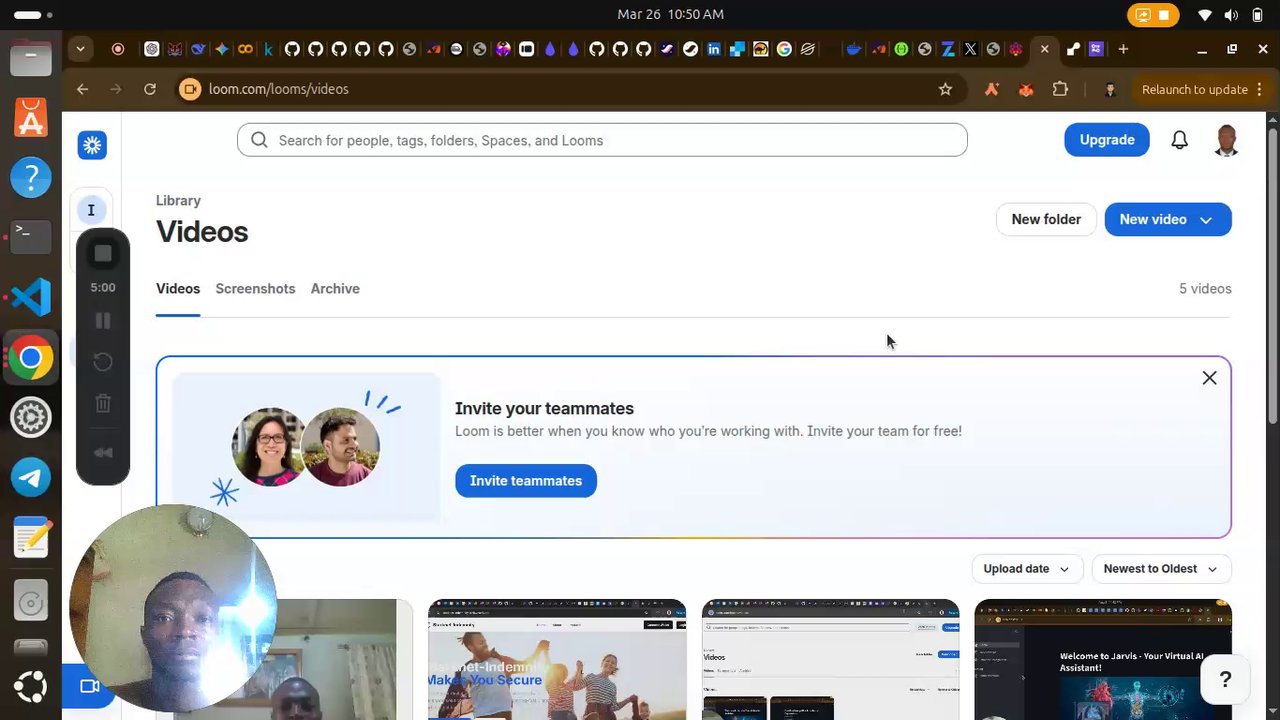Click the circular webcam preview bubble
The width and height of the screenshot is (1280, 720).
[173, 608]
